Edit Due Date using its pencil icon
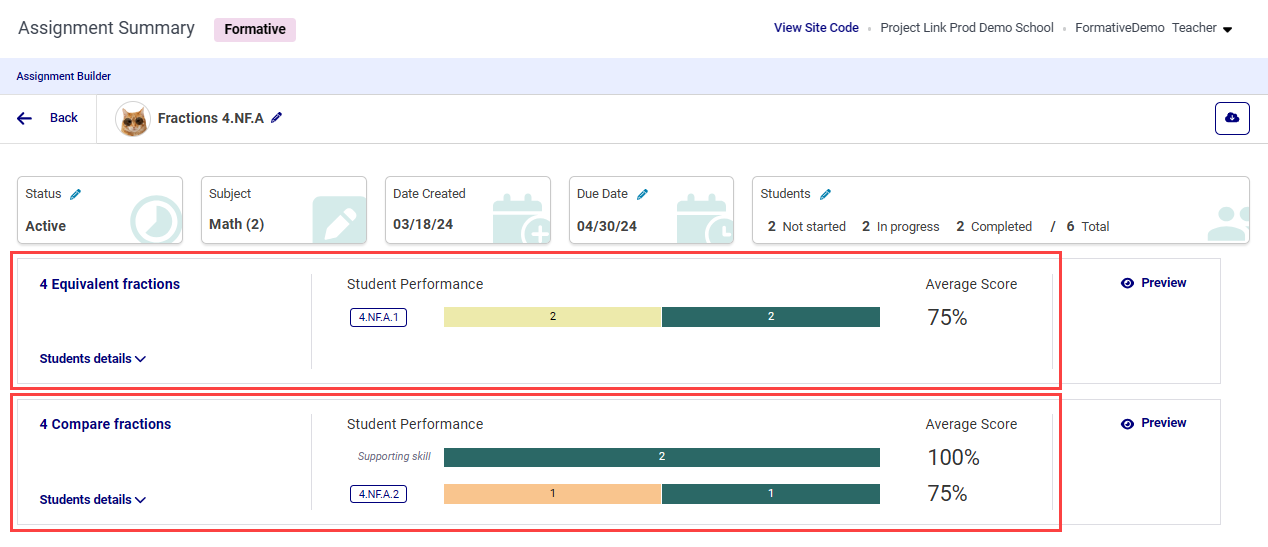Screen dimensions: 1268x547 (x=642, y=194)
